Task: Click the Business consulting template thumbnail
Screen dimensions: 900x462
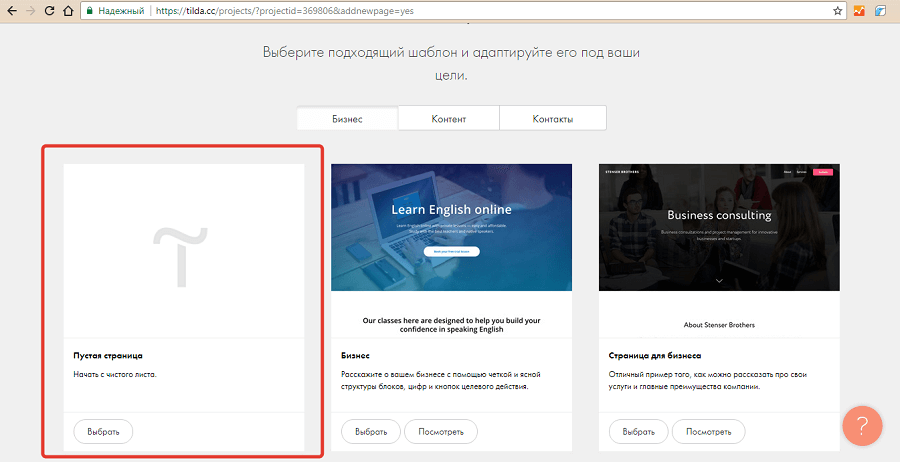Action: click(719, 228)
